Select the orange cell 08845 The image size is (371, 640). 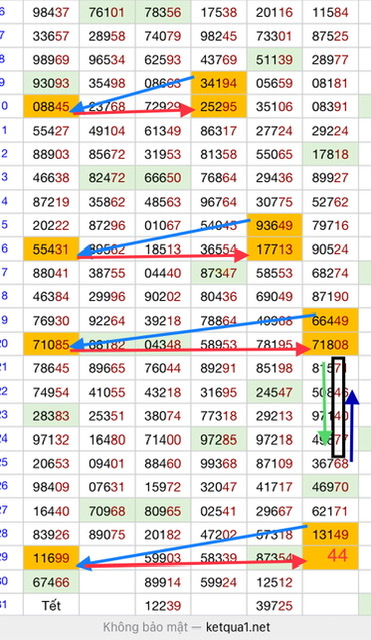[x=51, y=107]
